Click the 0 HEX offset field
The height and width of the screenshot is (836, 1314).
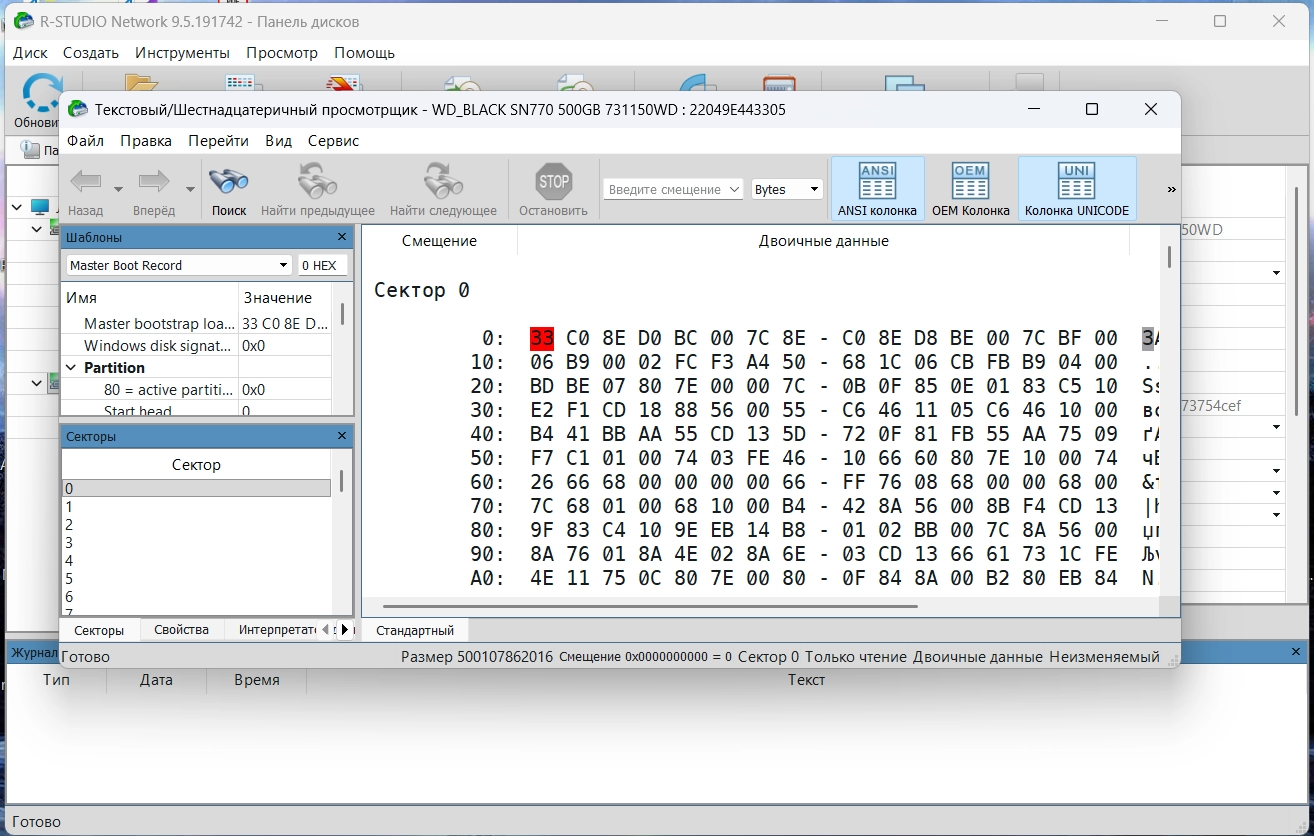click(x=323, y=265)
